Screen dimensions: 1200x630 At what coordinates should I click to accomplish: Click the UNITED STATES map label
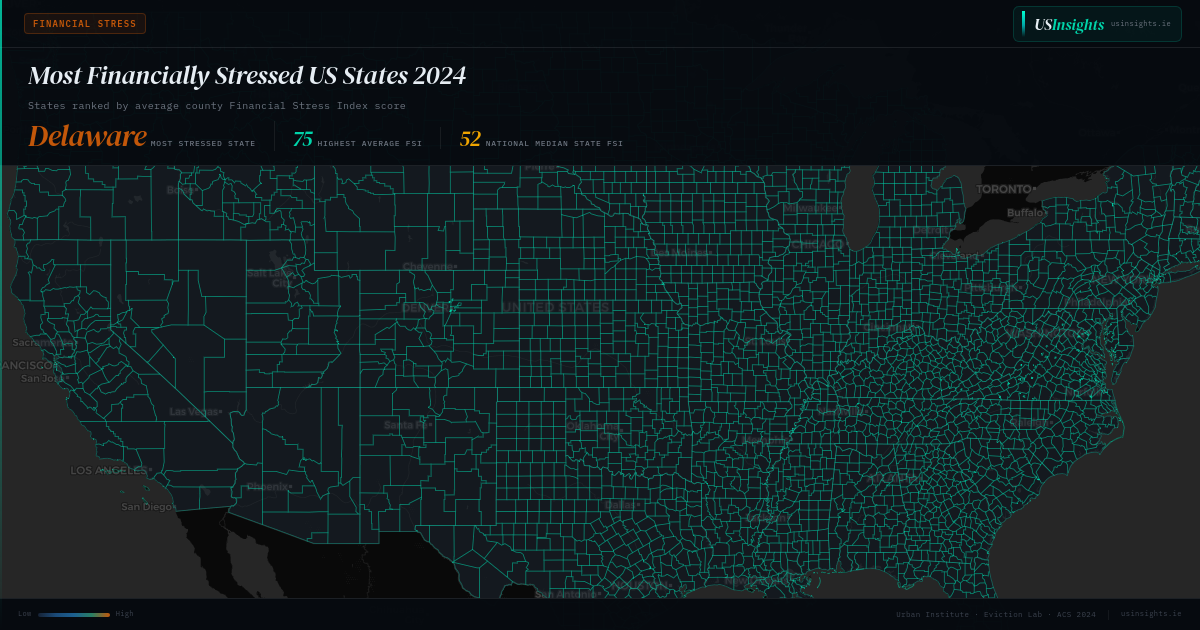(555, 307)
